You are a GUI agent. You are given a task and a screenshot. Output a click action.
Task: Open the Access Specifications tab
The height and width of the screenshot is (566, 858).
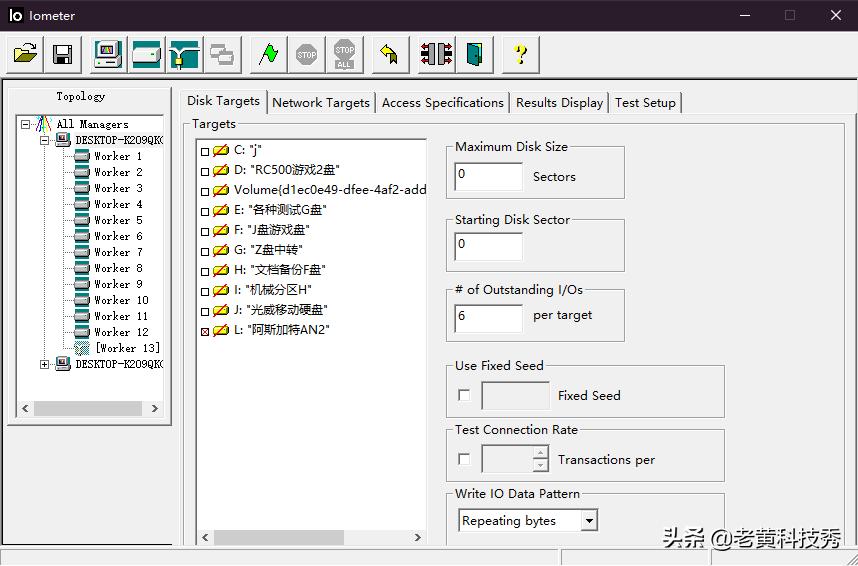coord(443,103)
